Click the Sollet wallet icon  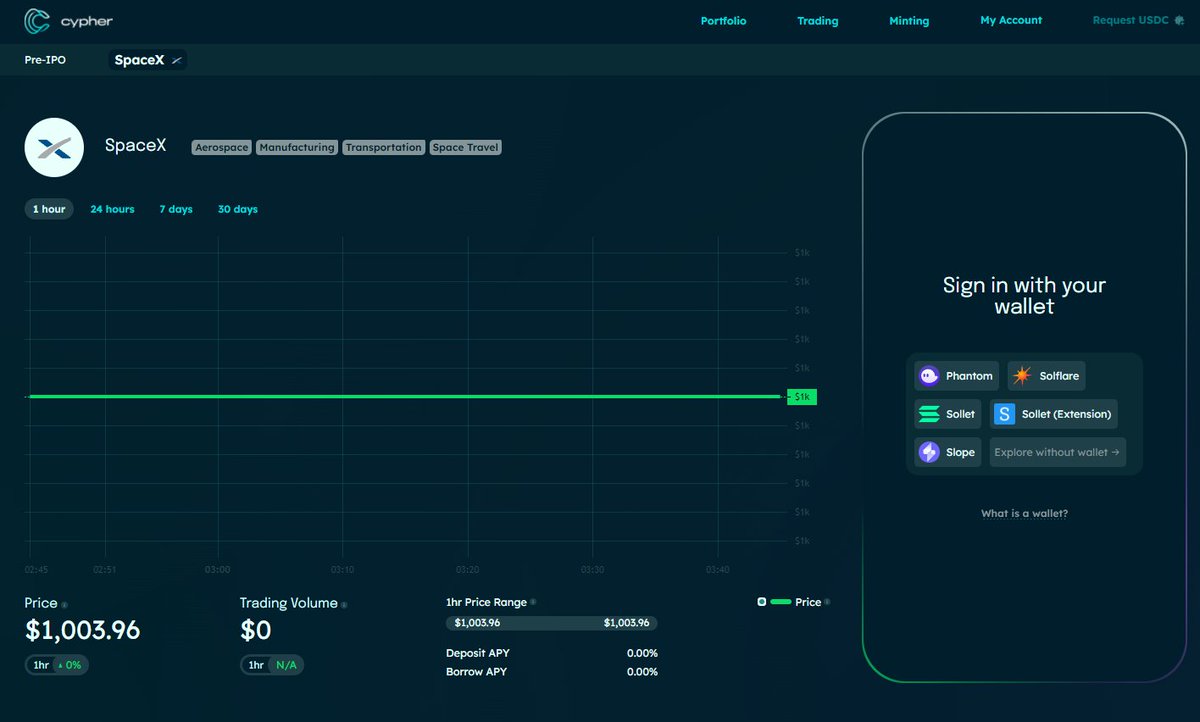tap(928, 414)
